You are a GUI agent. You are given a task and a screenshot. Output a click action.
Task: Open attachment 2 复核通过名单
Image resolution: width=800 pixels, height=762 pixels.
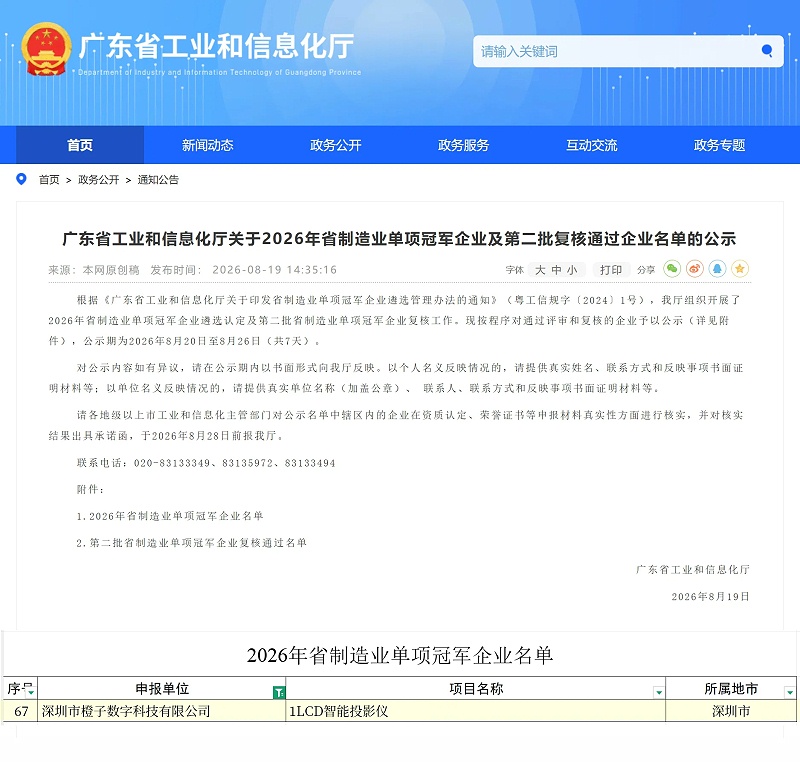tap(191, 543)
